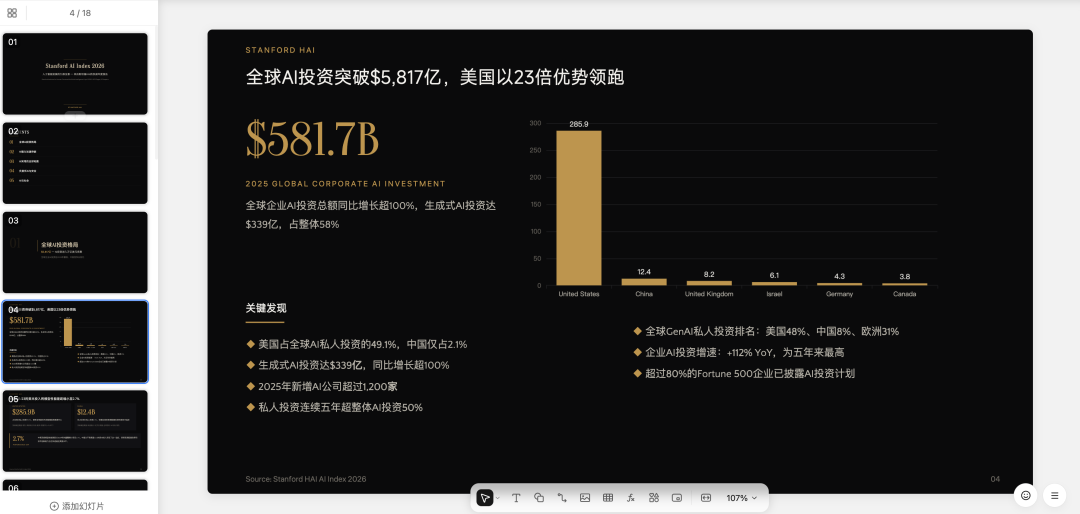Click 添加幻灯片 to add a slide
The image size is (1080, 514).
77,506
